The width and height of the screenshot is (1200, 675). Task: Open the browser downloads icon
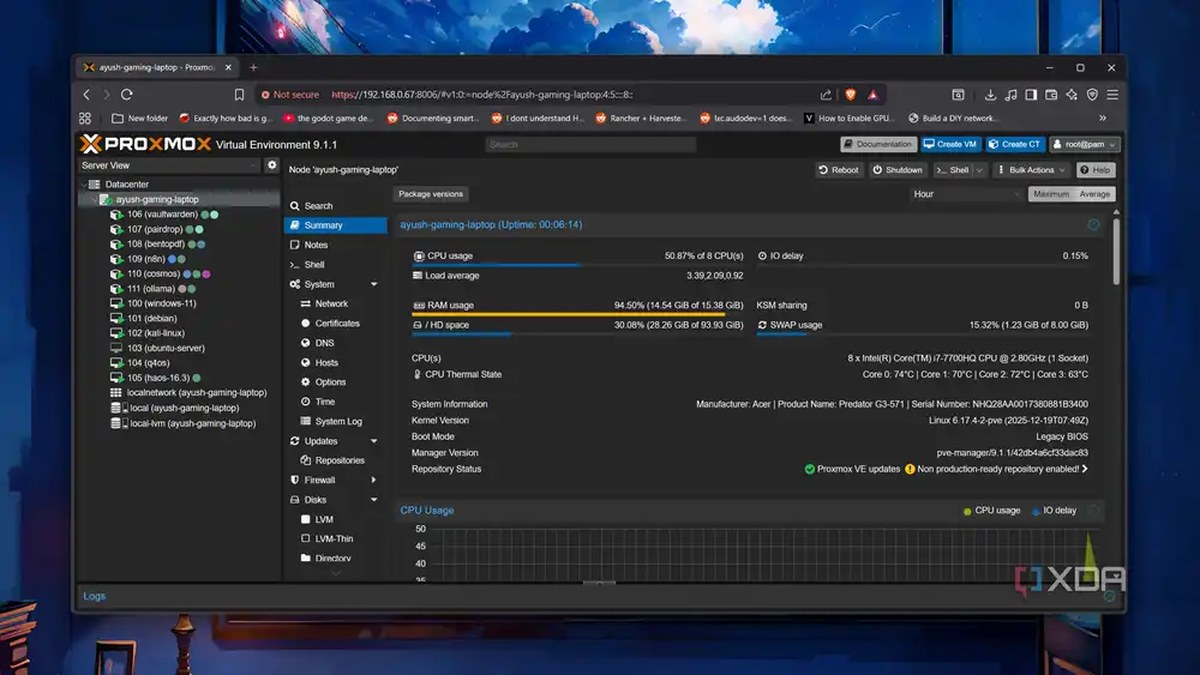(x=990, y=94)
